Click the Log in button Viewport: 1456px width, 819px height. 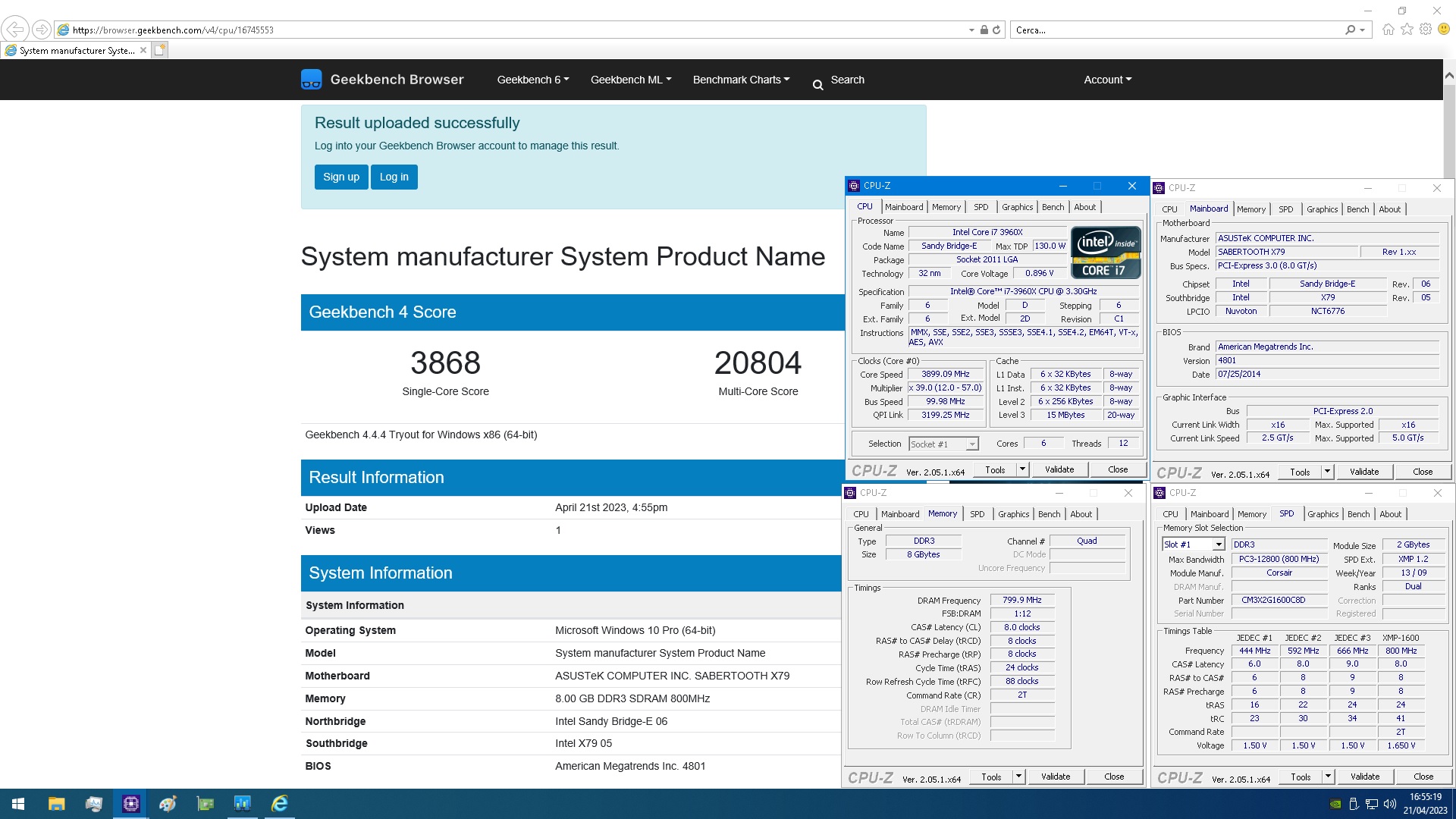tap(394, 177)
